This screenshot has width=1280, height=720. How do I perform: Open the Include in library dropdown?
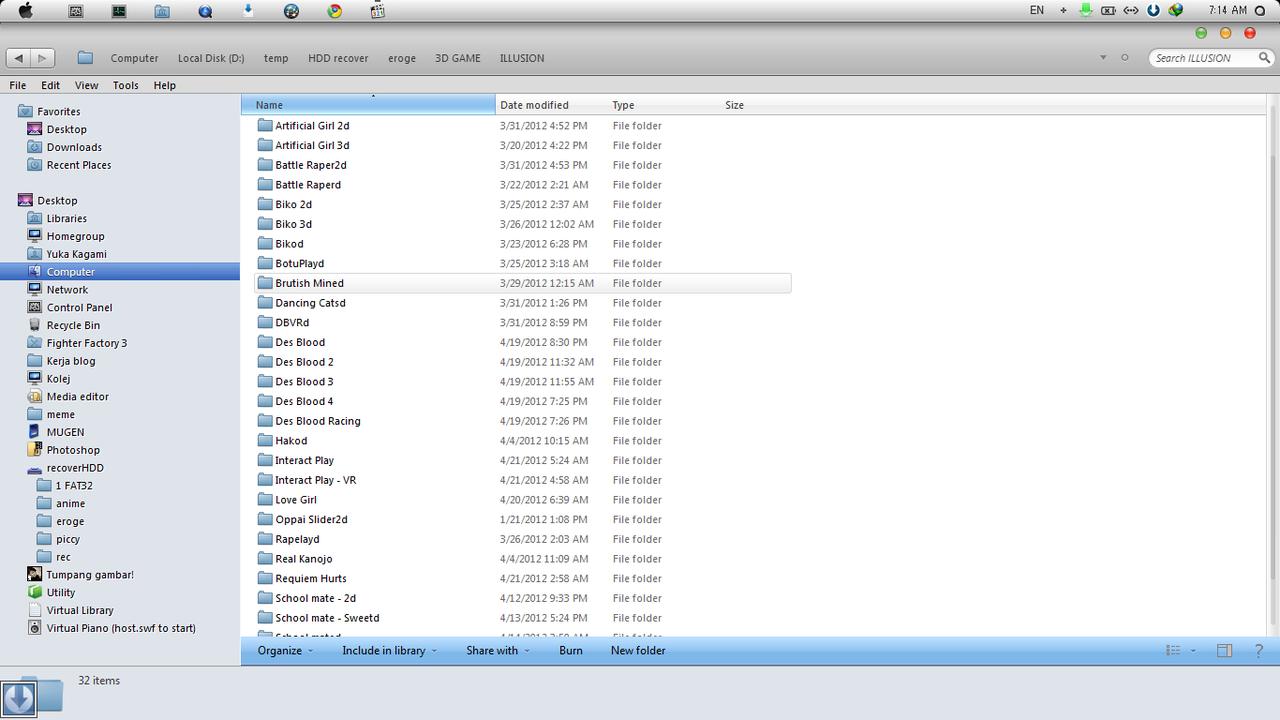(389, 650)
